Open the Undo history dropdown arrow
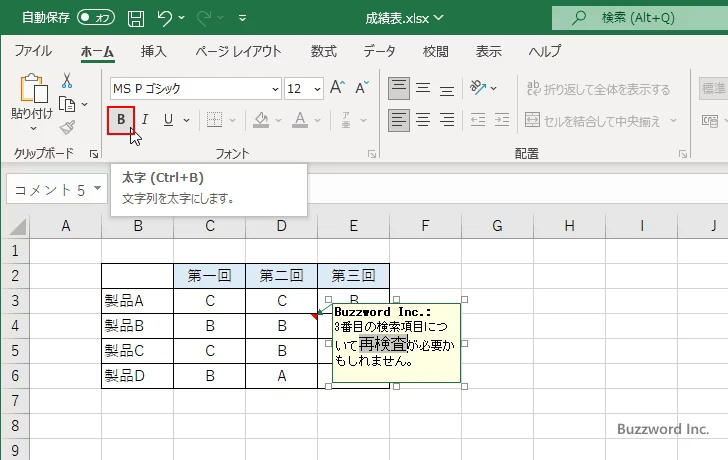The image size is (728, 460). 182,18
